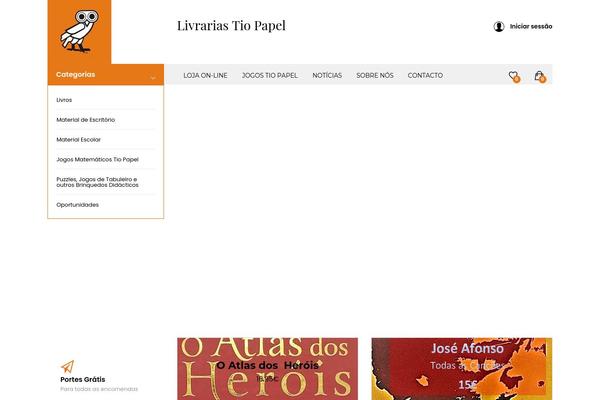Click the Livrarias Tio Papel title
This screenshot has height=400, width=600.
coord(231,26)
